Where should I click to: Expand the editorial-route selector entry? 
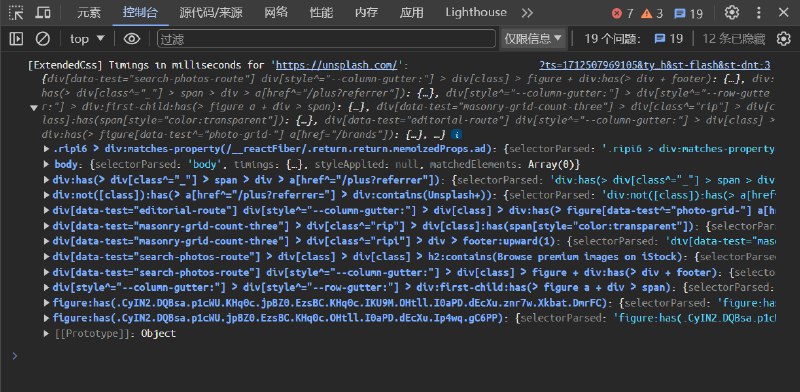click(47, 211)
